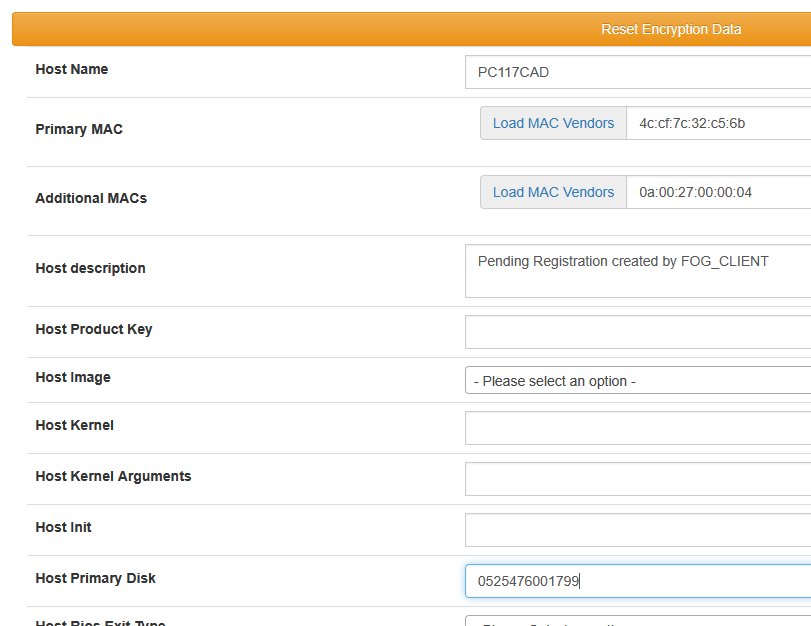The height and width of the screenshot is (626, 811).
Task: Click the Additional MACs address field
Action: point(718,192)
